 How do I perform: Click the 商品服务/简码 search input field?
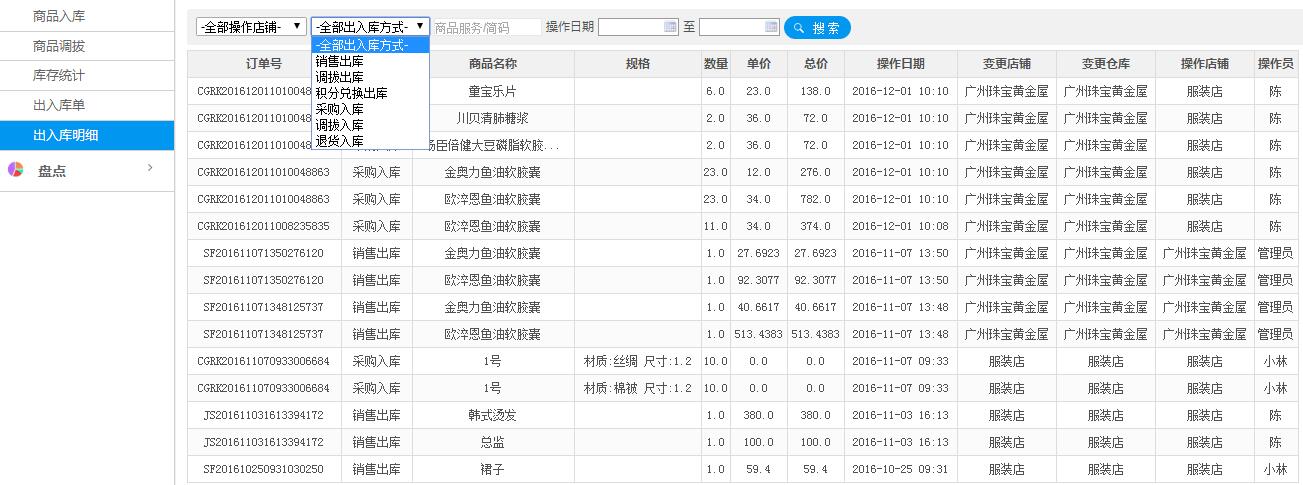point(486,28)
